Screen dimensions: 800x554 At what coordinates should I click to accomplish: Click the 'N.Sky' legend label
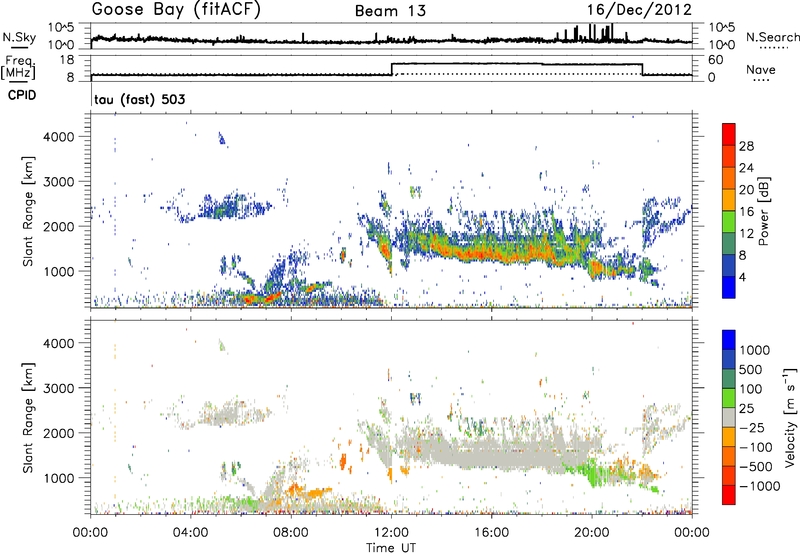click(x=19, y=37)
